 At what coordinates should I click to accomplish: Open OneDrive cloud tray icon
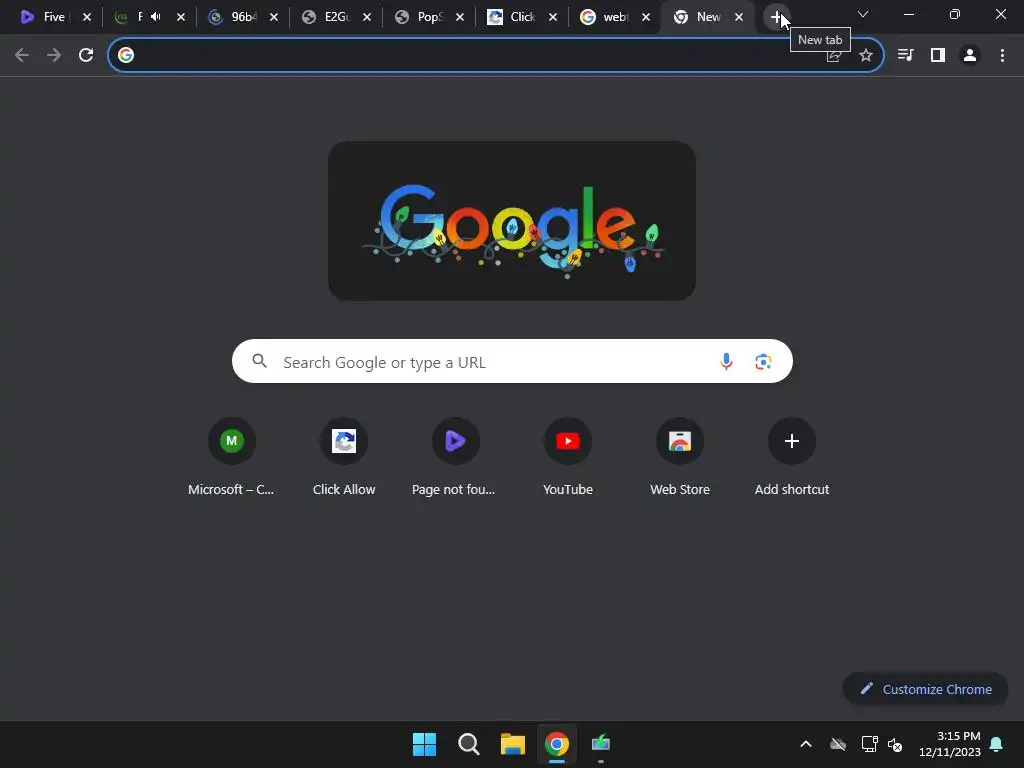coord(838,744)
